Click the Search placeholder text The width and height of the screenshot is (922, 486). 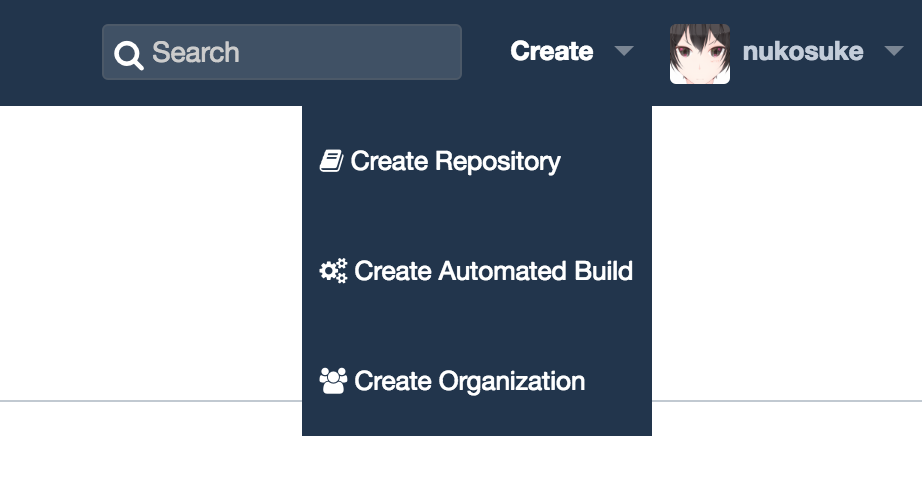tap(196, 52)
